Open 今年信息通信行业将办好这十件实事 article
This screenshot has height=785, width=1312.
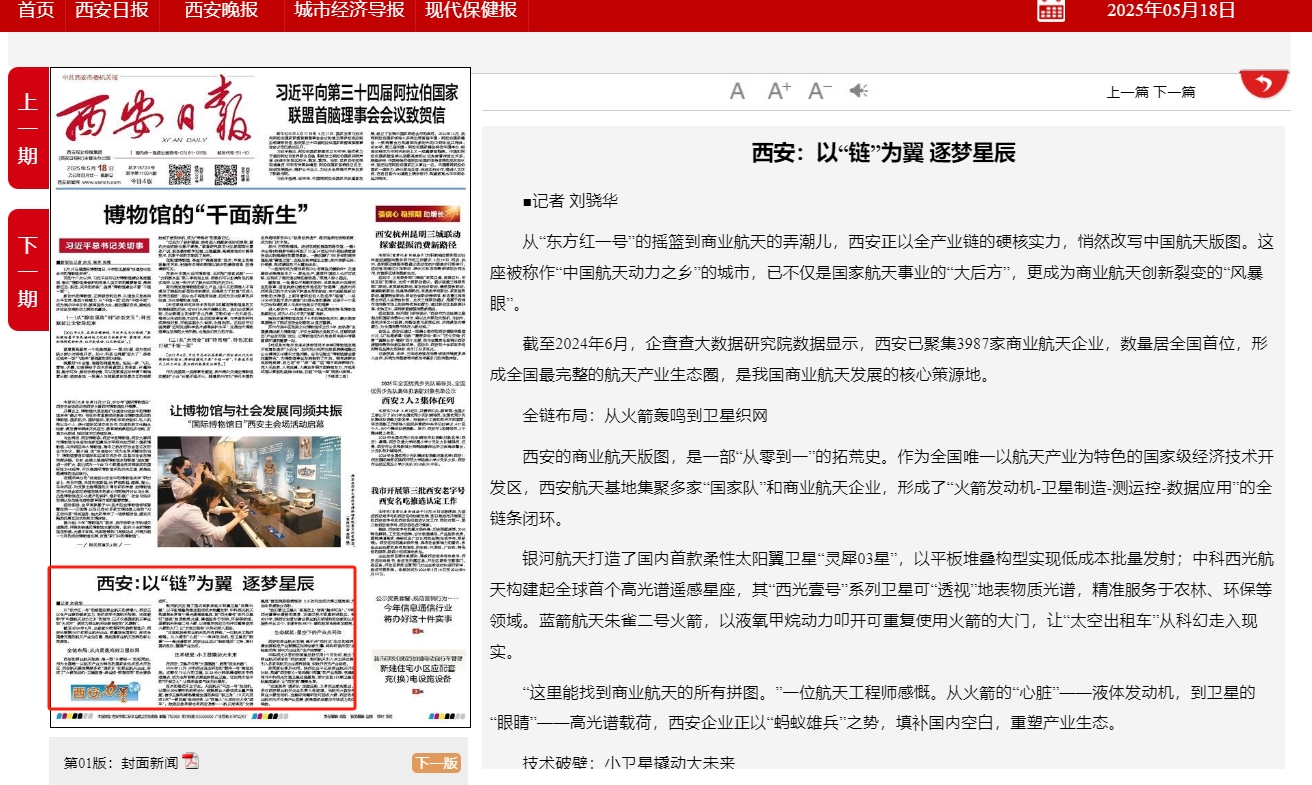click(x=419, y=612)
